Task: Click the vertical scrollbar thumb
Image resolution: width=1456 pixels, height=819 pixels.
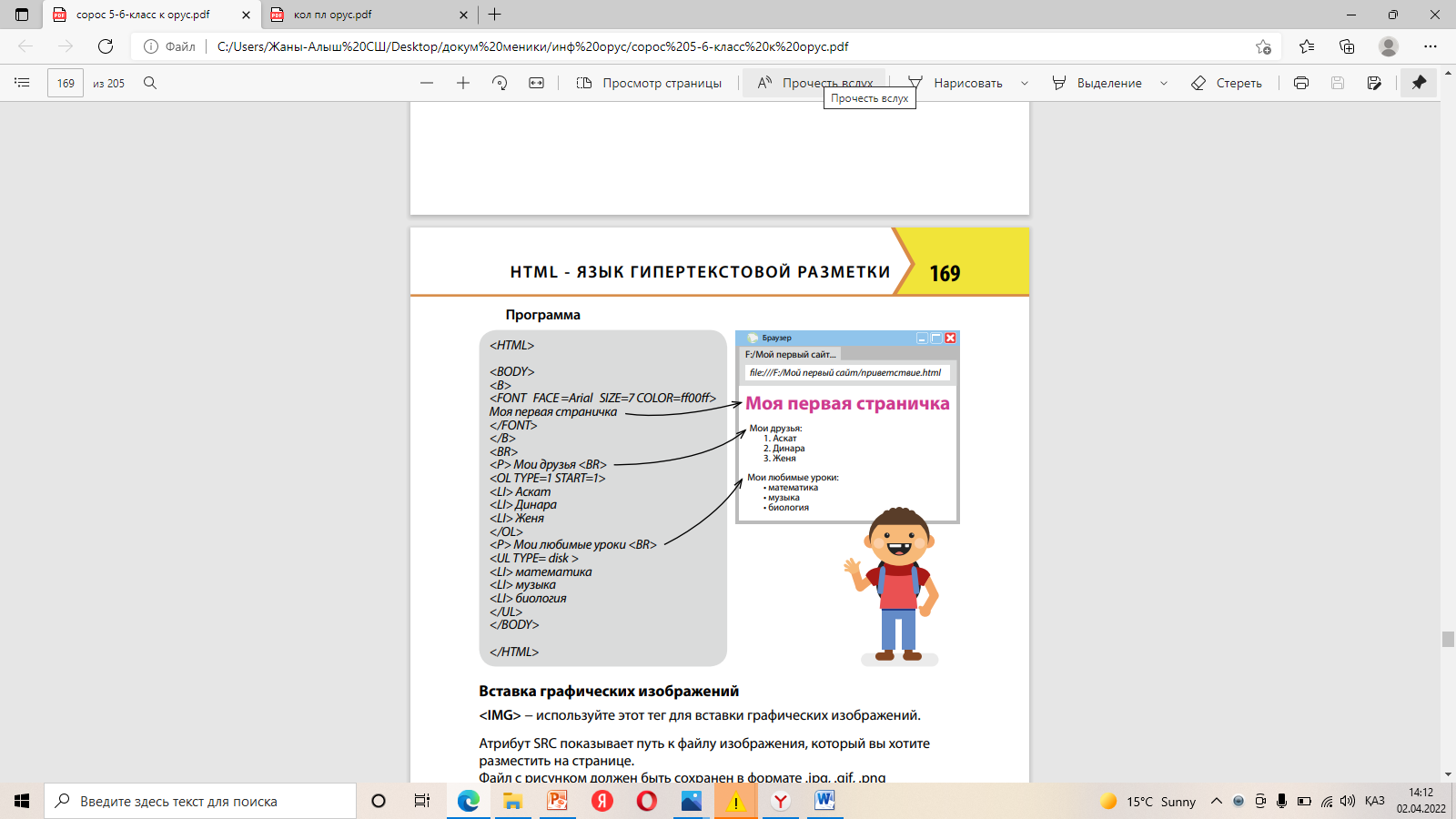Action: click(x=1448, y=639)
